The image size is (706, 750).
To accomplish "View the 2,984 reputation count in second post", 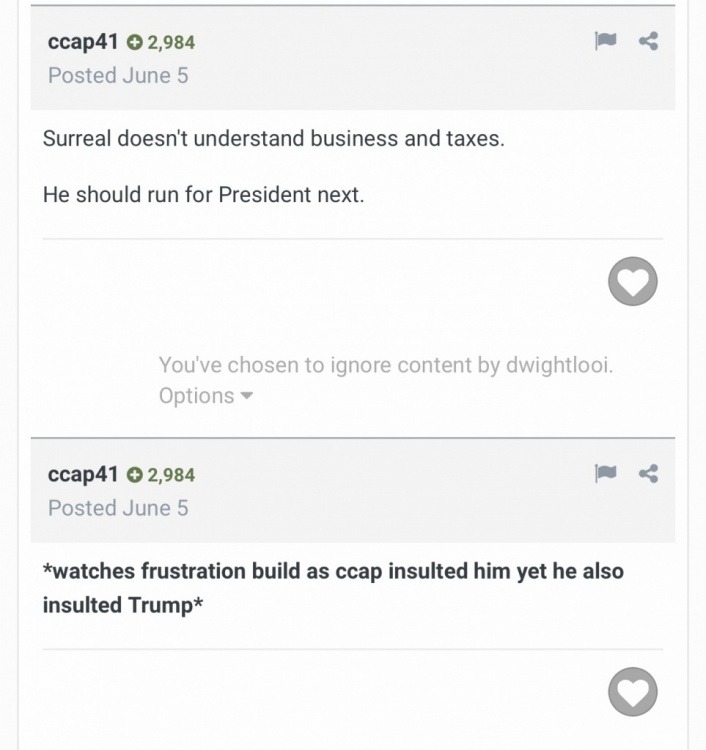I will tap(171, 475).
